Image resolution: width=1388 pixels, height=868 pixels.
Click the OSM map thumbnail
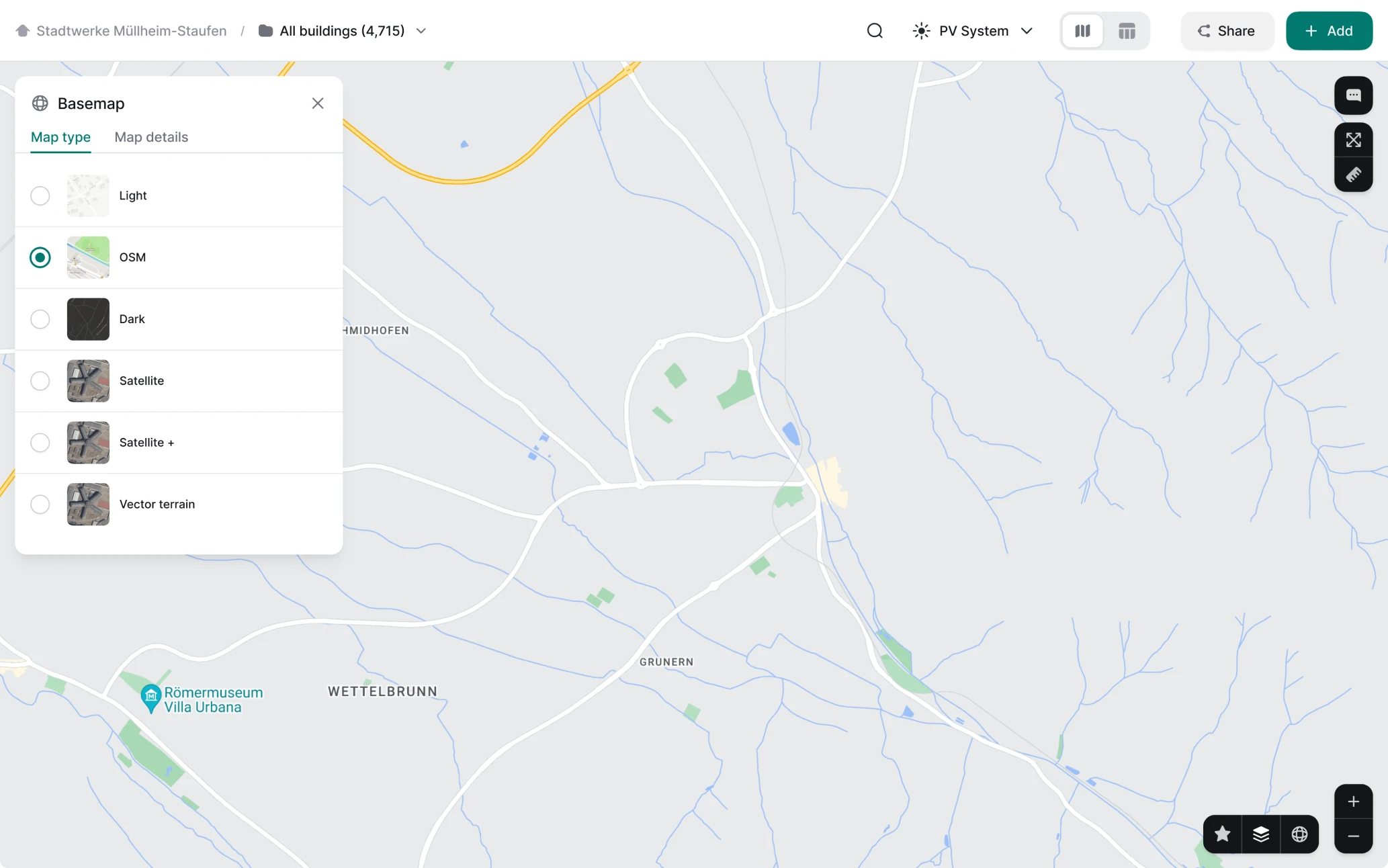pos(88,257)
